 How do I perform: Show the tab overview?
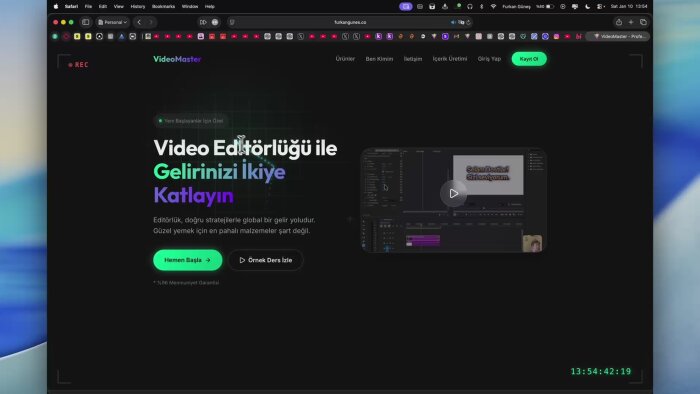pos(643,22)
